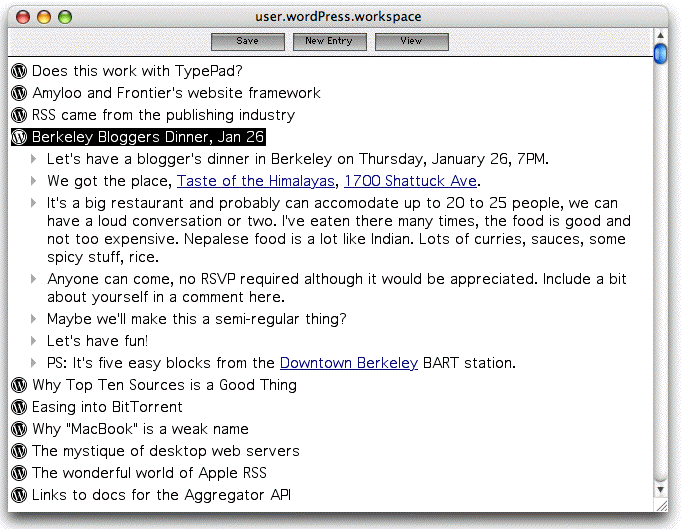684x529 pixels.
Task: Select "The mystique of desktop web servers" entry
Action: (165, 451)
